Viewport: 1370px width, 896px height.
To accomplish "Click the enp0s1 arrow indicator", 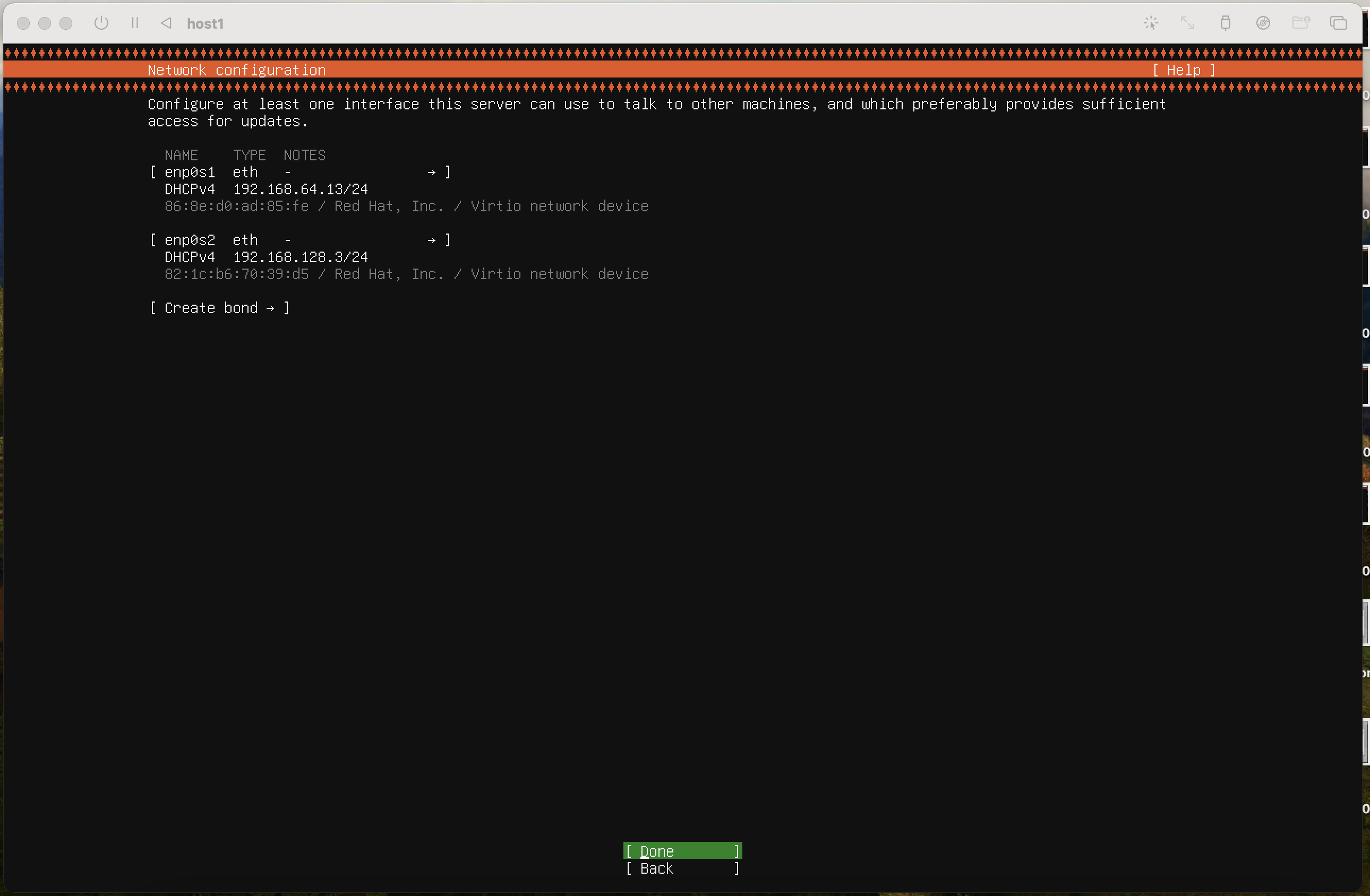I will (432, 172).
